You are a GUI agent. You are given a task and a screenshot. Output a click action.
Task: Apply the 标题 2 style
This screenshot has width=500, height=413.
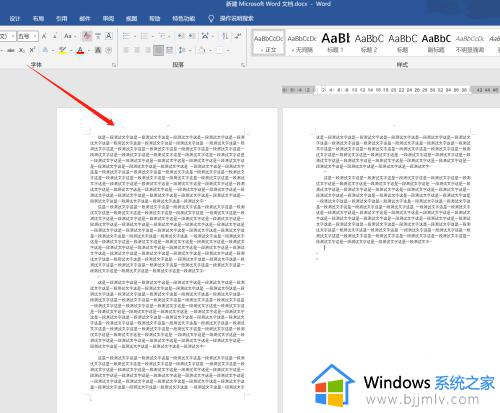[x=369, y=43]
